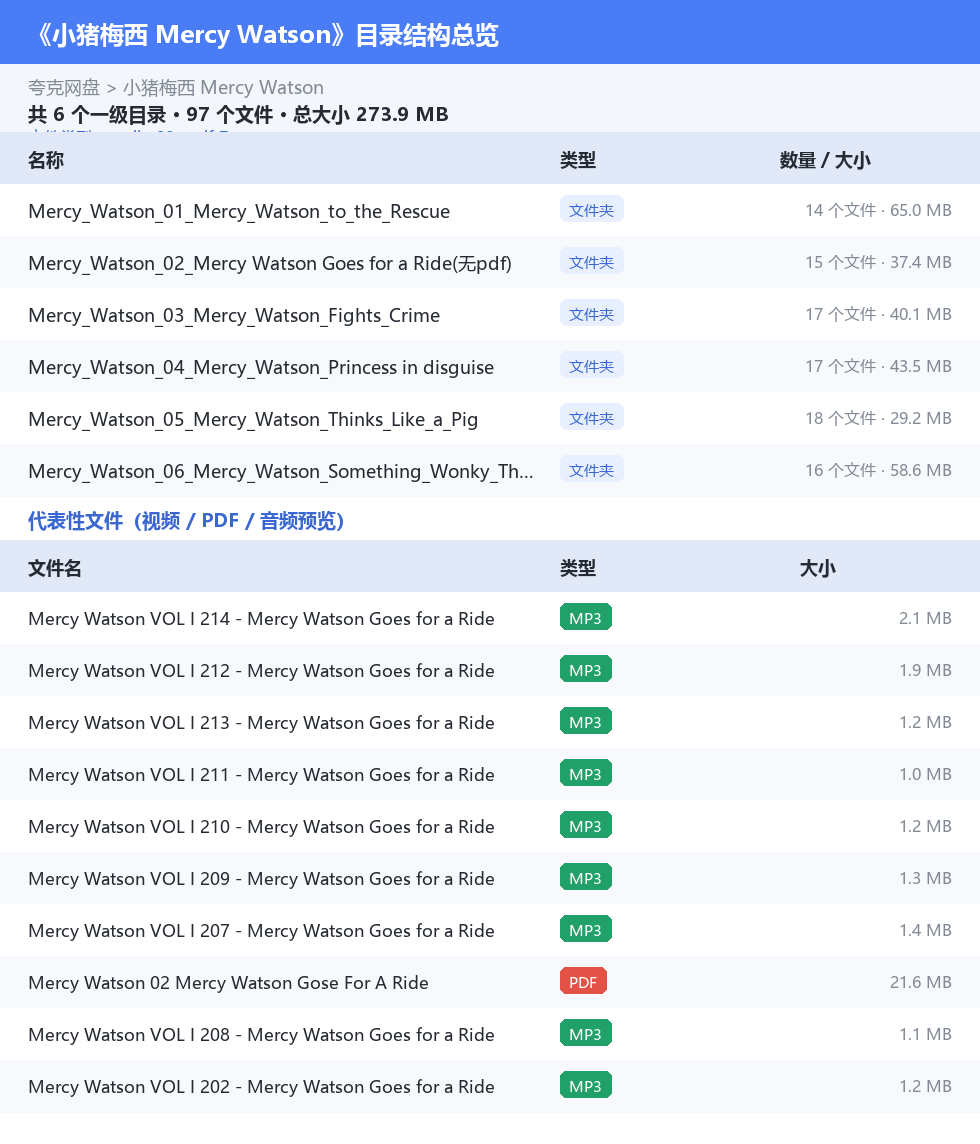Click the 1.9 MB size value
This screenshot has height=1144, width=980.
pos(925,670)
